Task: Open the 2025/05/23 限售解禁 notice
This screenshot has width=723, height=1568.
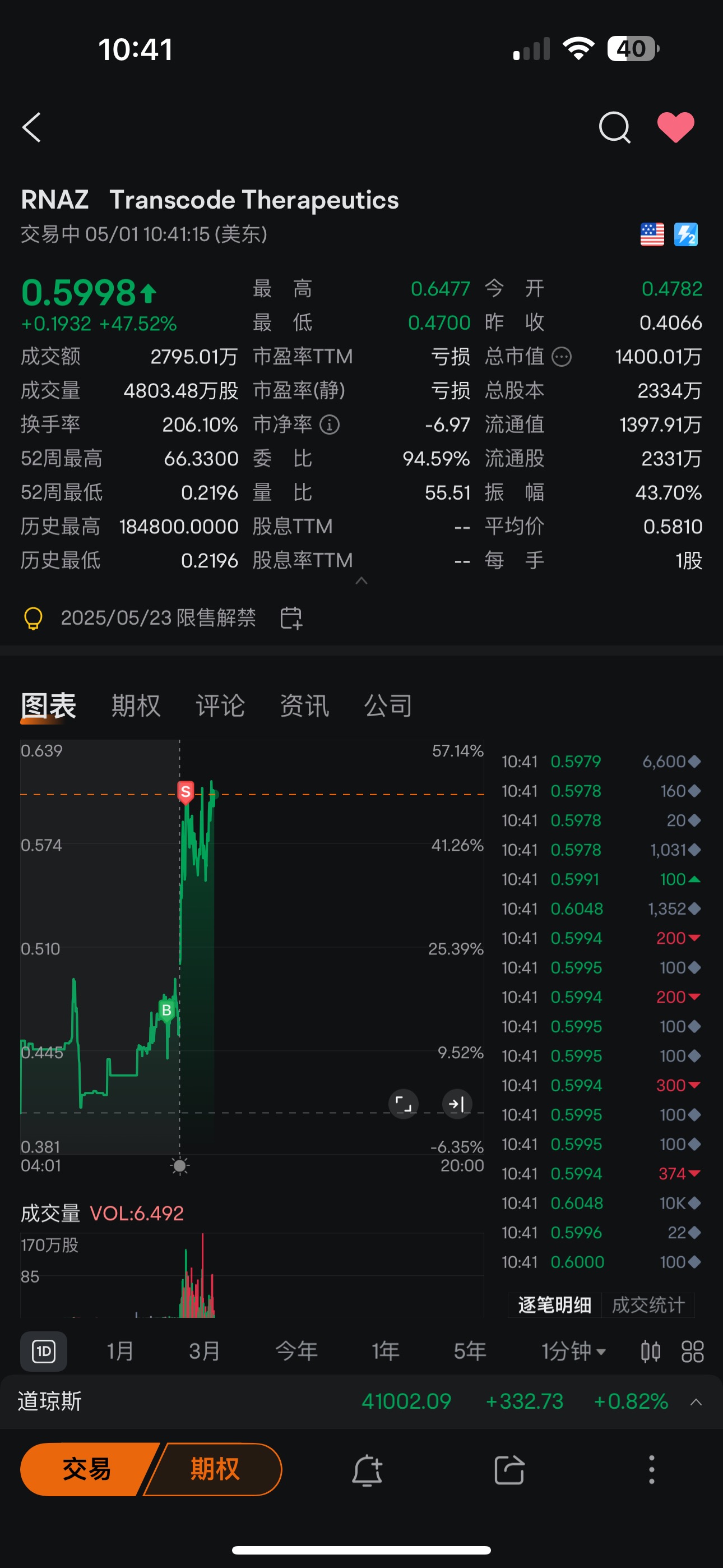Action: coord(158,618)
